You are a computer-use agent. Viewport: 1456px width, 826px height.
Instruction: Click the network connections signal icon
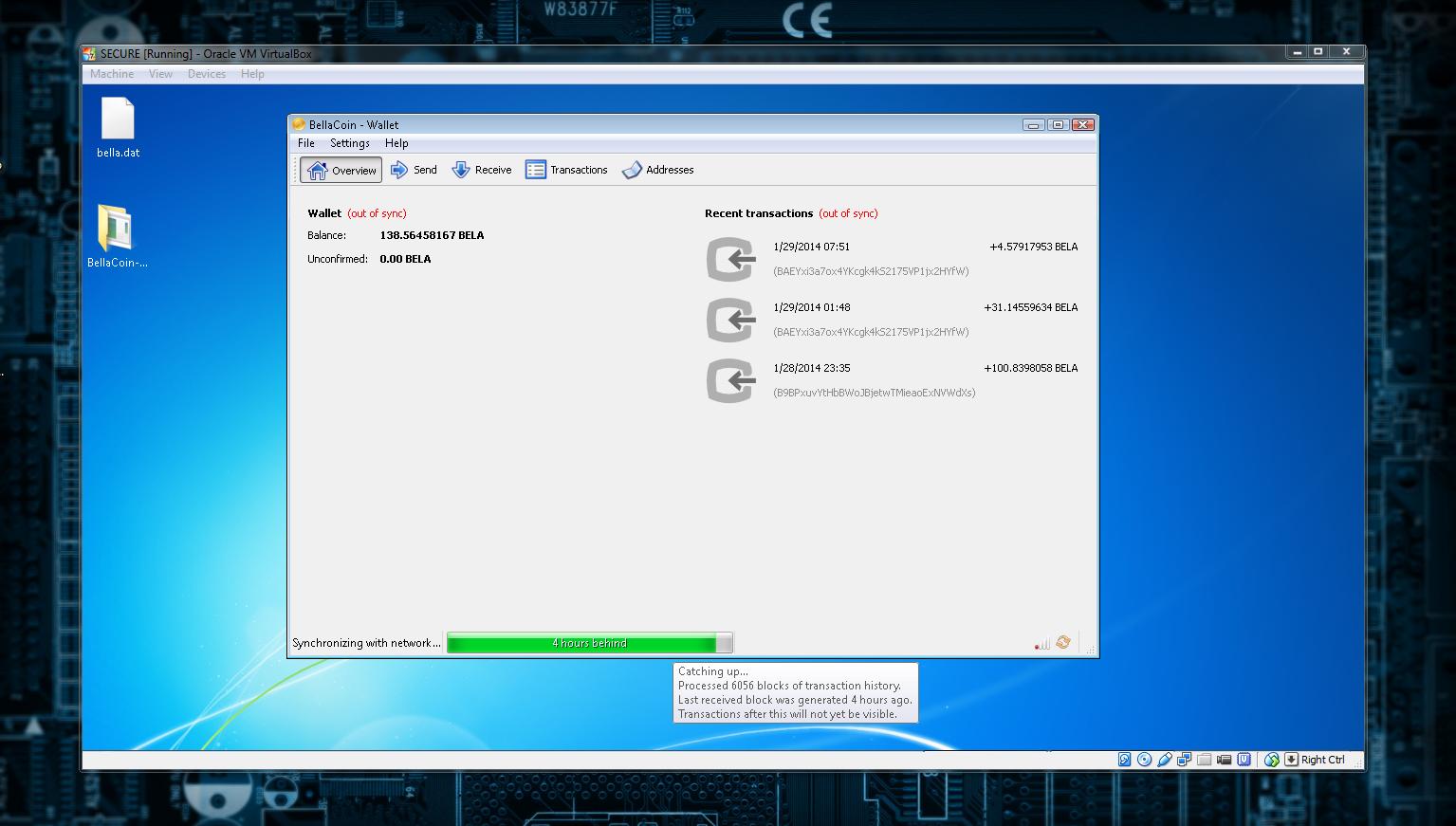[1041, 643]
